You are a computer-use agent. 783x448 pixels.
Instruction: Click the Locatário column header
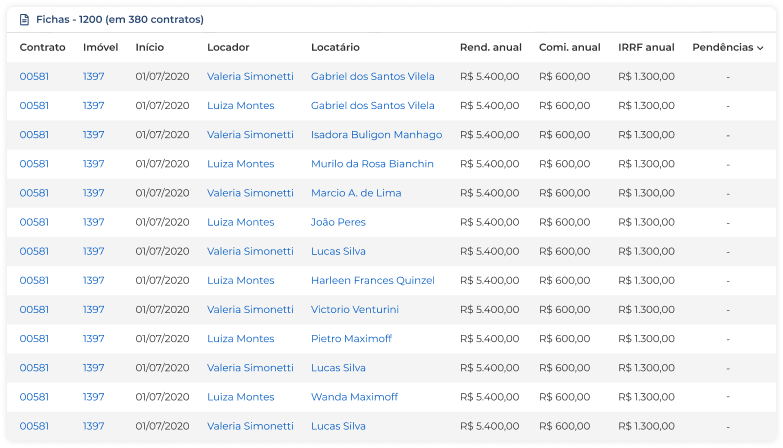point(335,47)
